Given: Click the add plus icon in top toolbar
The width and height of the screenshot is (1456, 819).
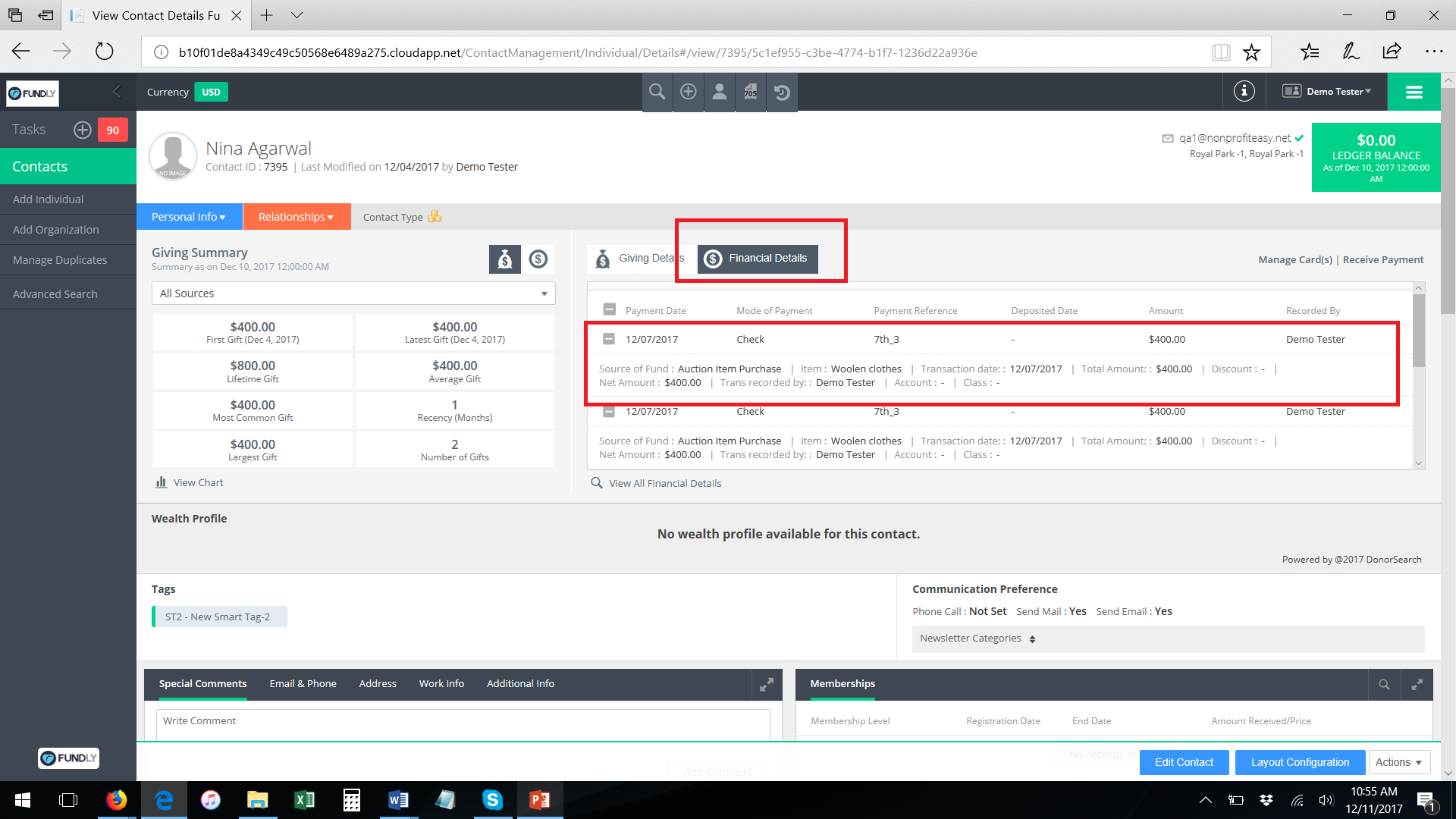Looking at the screenshot, I should tap(689, 92).
